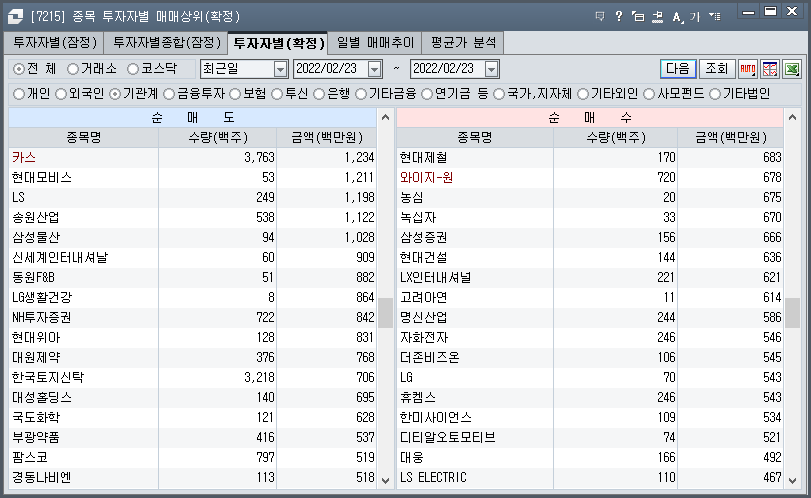Choose the 투신 radio button

pyautogui.click(x=277, y=94)
